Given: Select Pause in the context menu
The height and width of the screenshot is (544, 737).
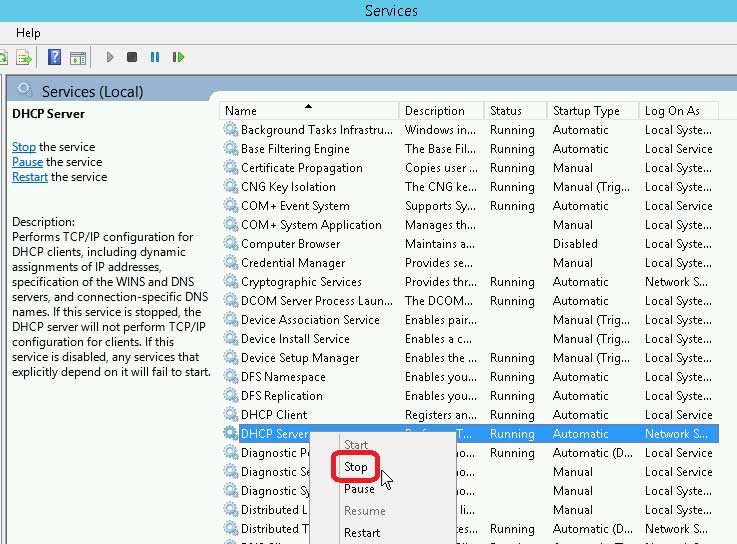Looking at the screenshot, I should (359, 489).
